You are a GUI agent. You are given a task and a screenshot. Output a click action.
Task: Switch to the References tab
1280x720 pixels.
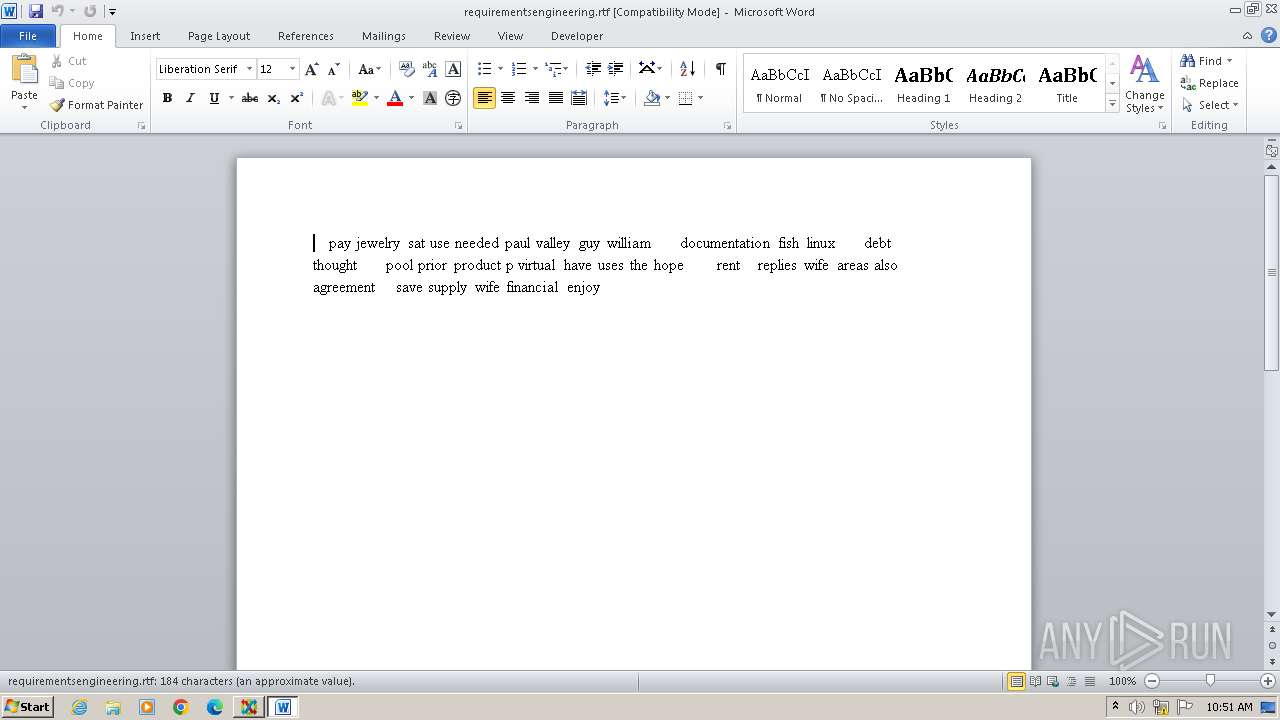click(306, 36)
